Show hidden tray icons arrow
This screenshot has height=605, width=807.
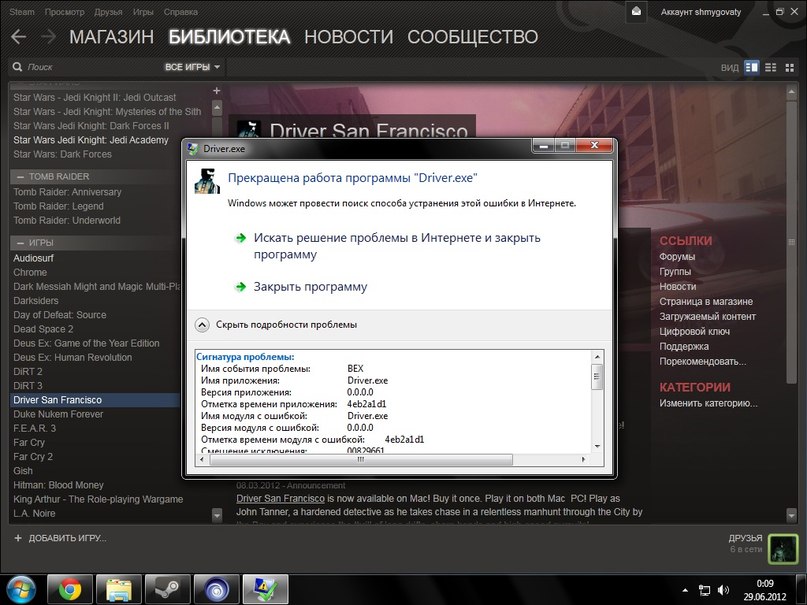click(685, 590)
